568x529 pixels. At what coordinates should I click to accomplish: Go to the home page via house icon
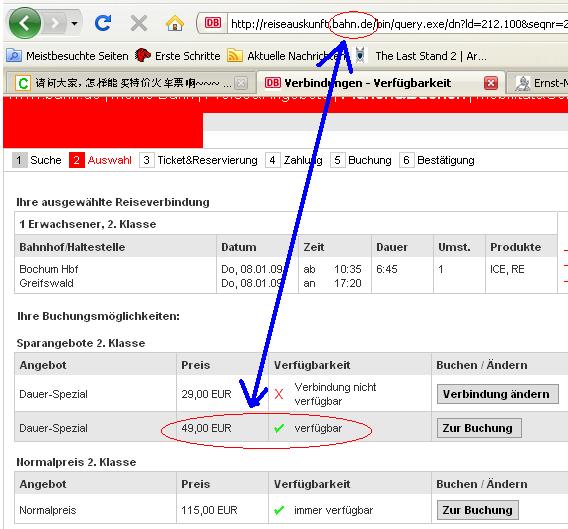(175, 24)
